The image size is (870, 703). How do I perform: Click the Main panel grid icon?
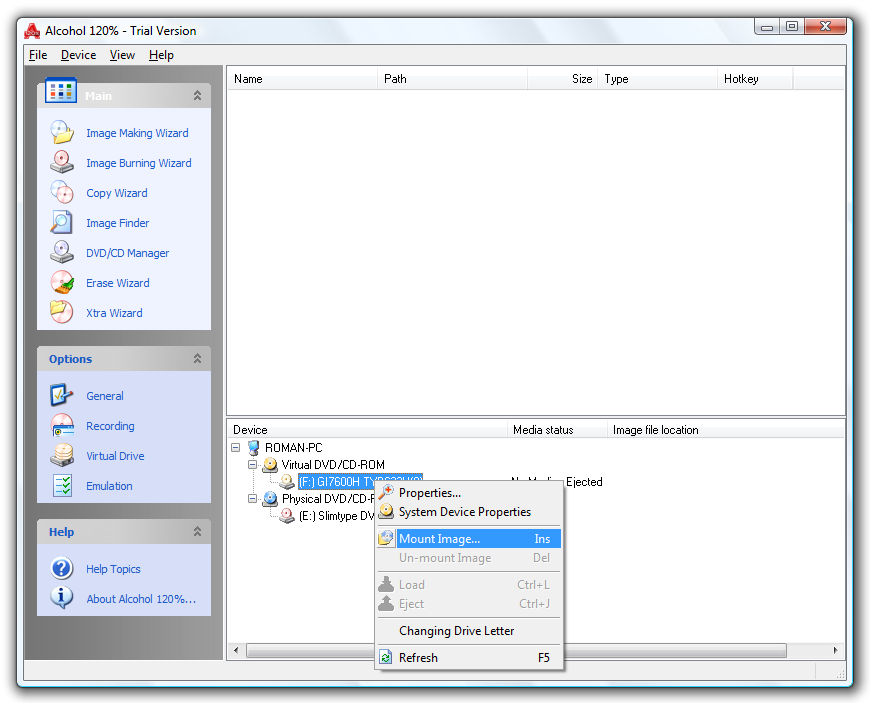click(x=61, y=90)
